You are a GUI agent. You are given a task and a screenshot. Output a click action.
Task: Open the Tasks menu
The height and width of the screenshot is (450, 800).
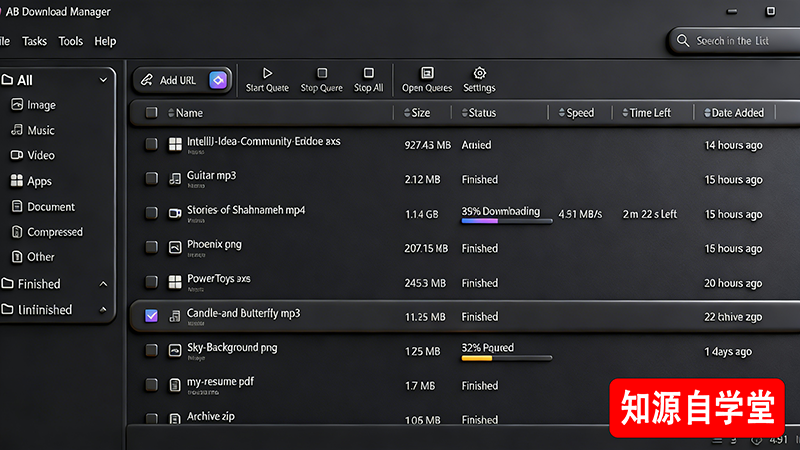pos(34,41)
